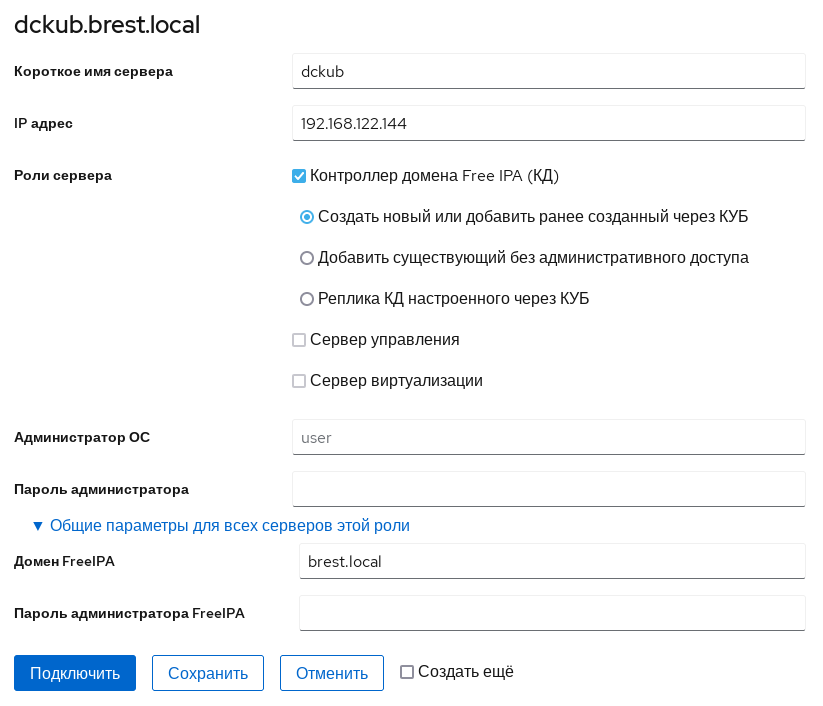Click the 'Сервер управления' label text
823x706 pixels.
pyautogui.click(x=385, y=340)
